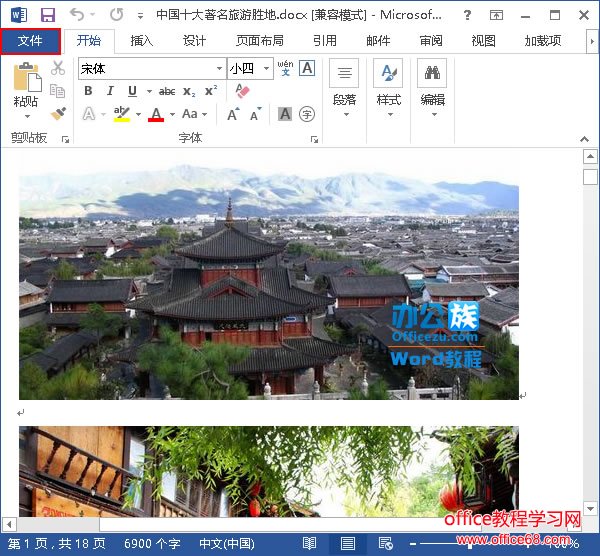Click the Grow Font icon
The image size is (600, 556).
click(x=233, y=114)
